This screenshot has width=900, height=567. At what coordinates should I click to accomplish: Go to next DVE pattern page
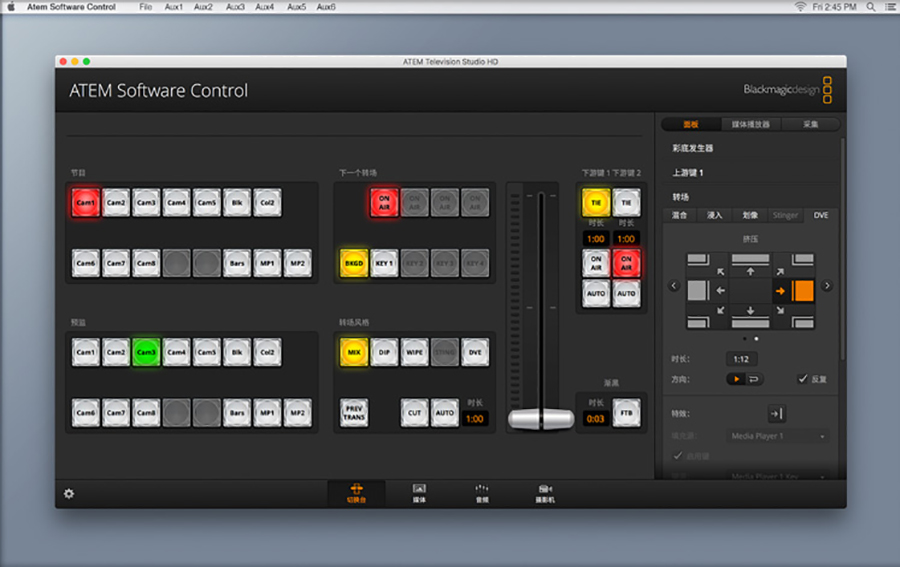click(x=827, y=285)
